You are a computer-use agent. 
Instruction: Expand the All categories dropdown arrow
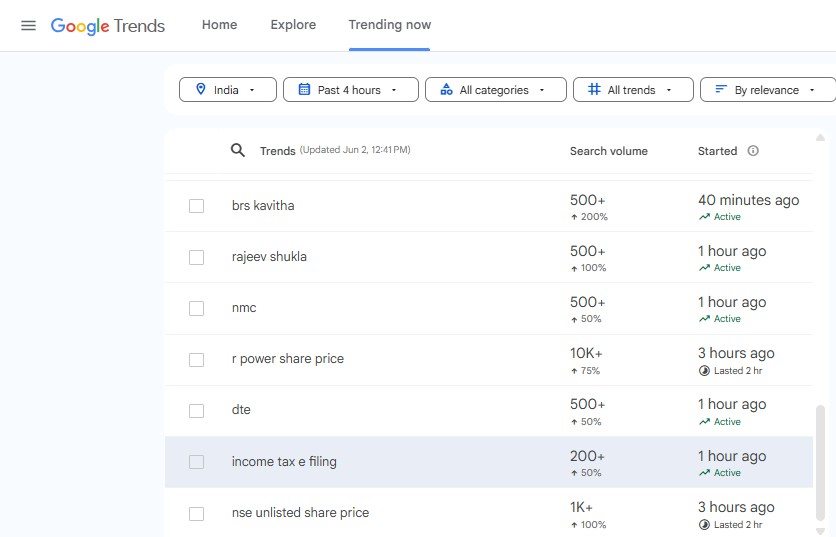coord(542,90)
